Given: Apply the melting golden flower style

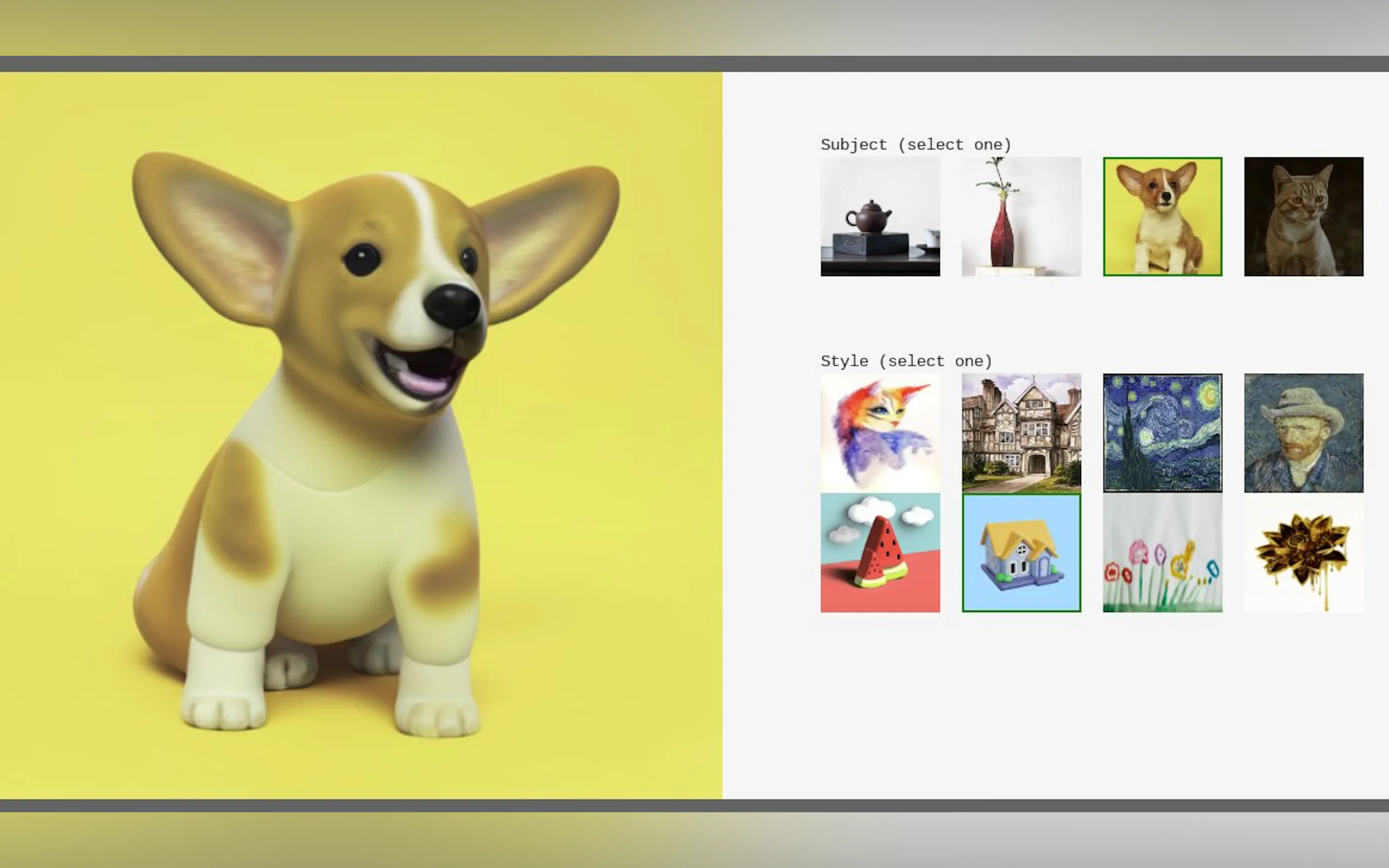Looking at the screenshot, I should coord(1304,552).
